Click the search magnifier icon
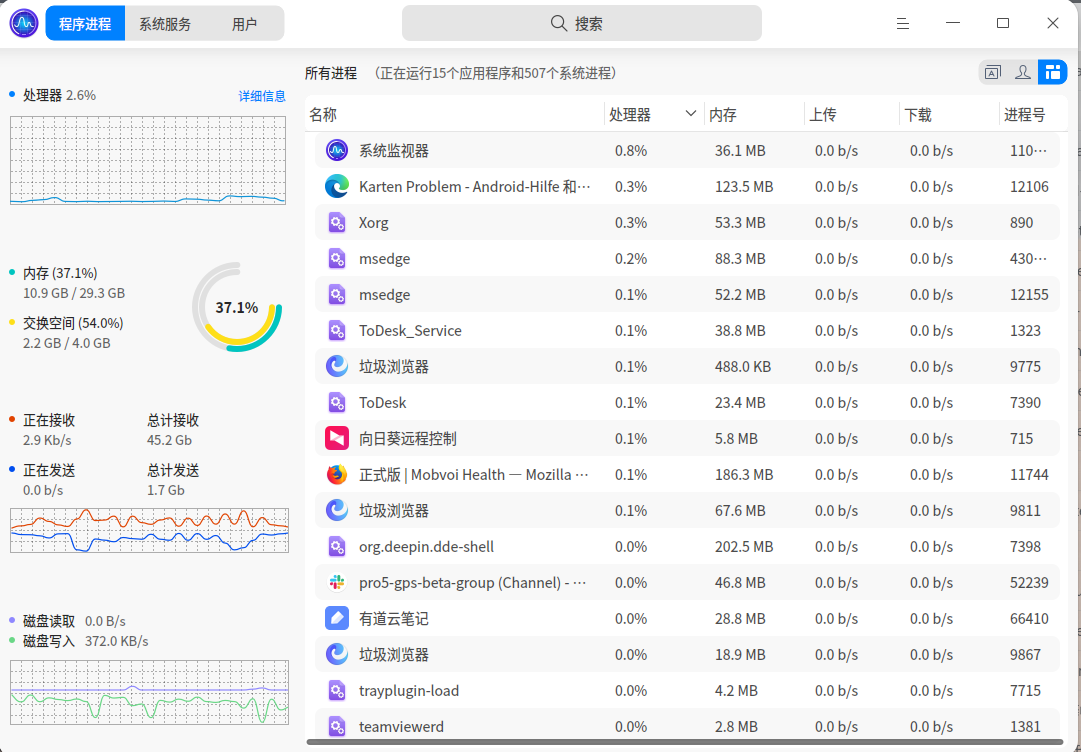 (558, 23)
